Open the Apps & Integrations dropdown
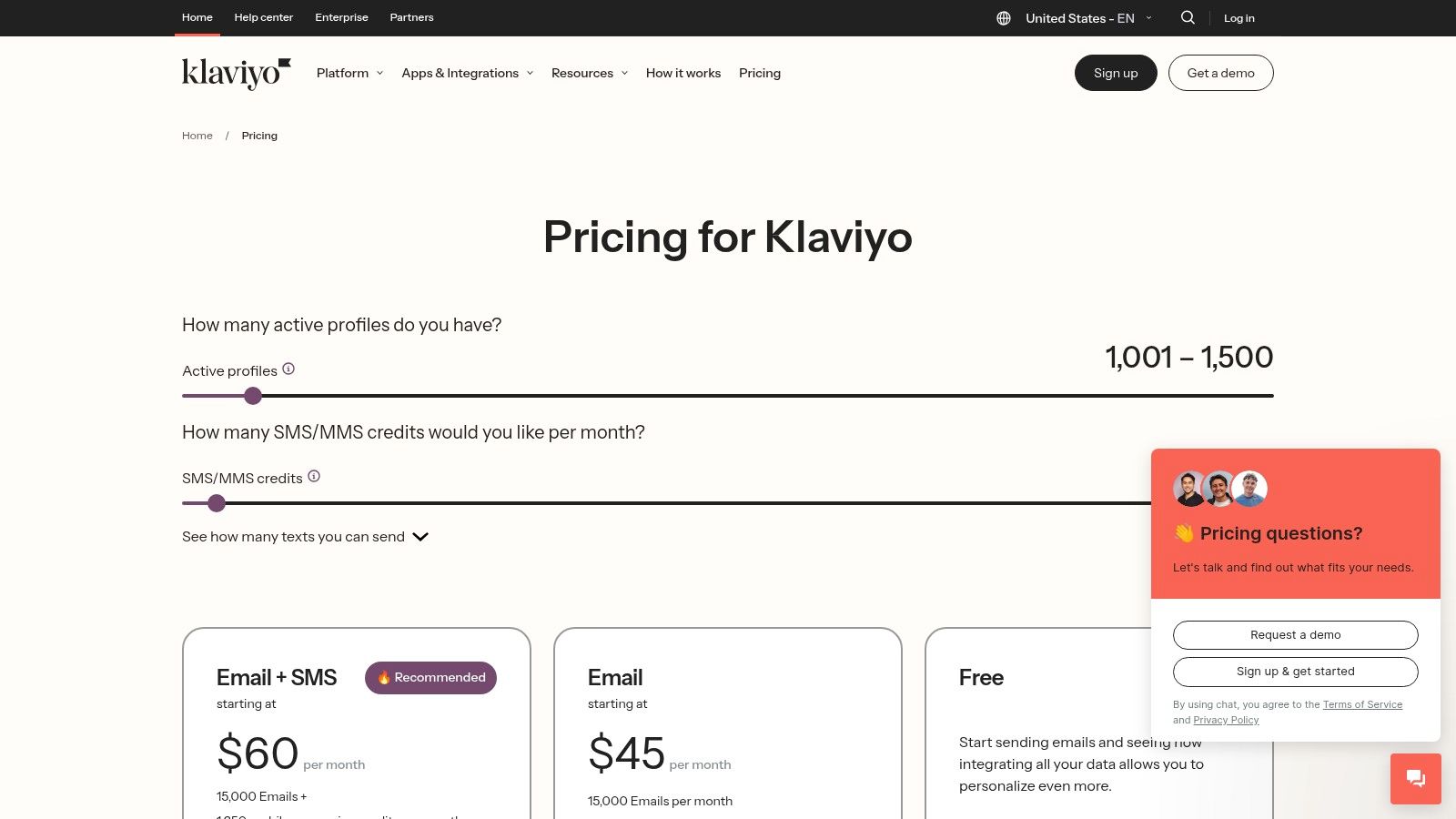The height and width of the screenshot is (819, 1456). pos(466,73)
